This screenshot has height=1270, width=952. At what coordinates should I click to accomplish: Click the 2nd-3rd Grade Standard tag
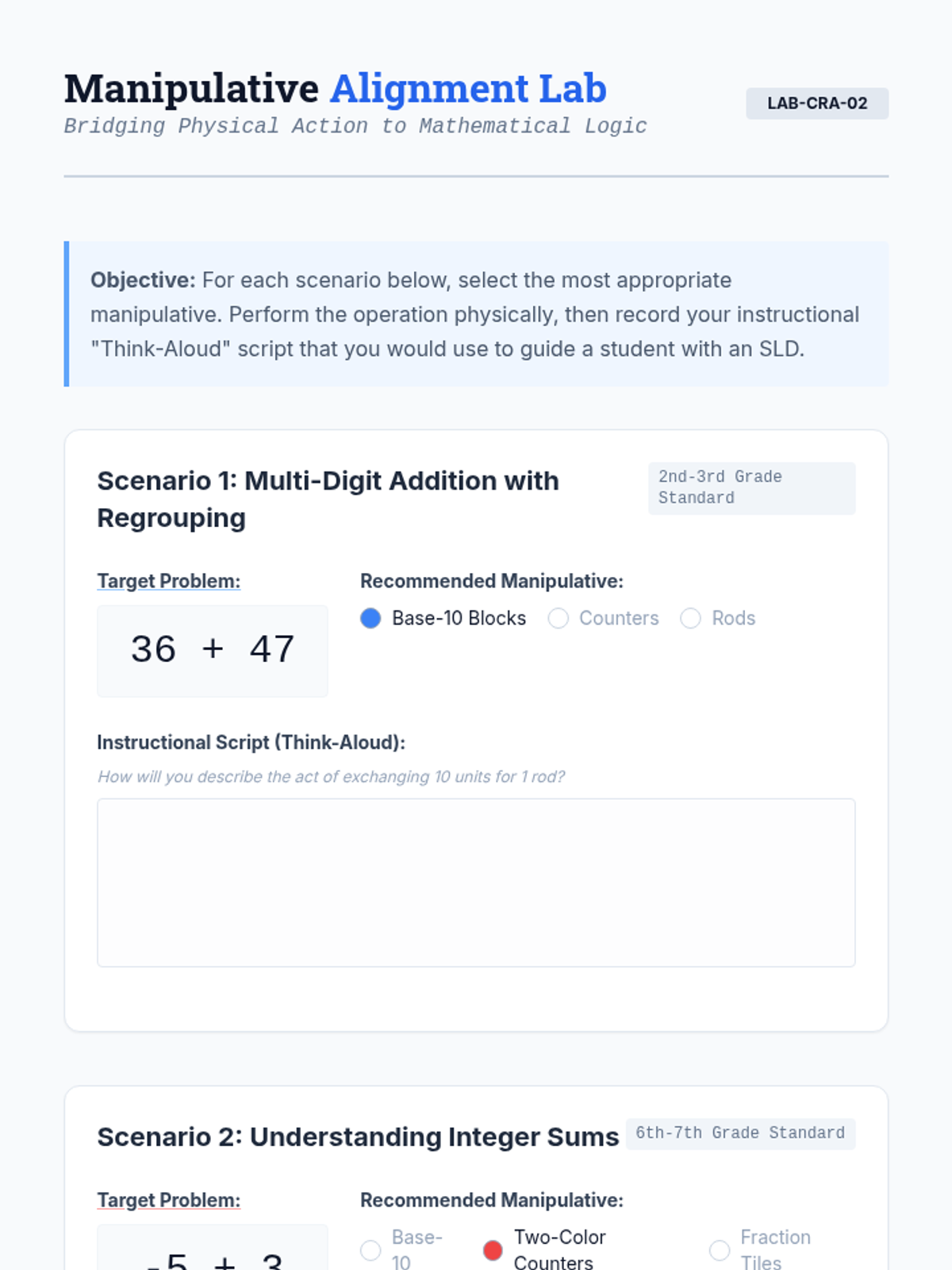tap(751, 487)
